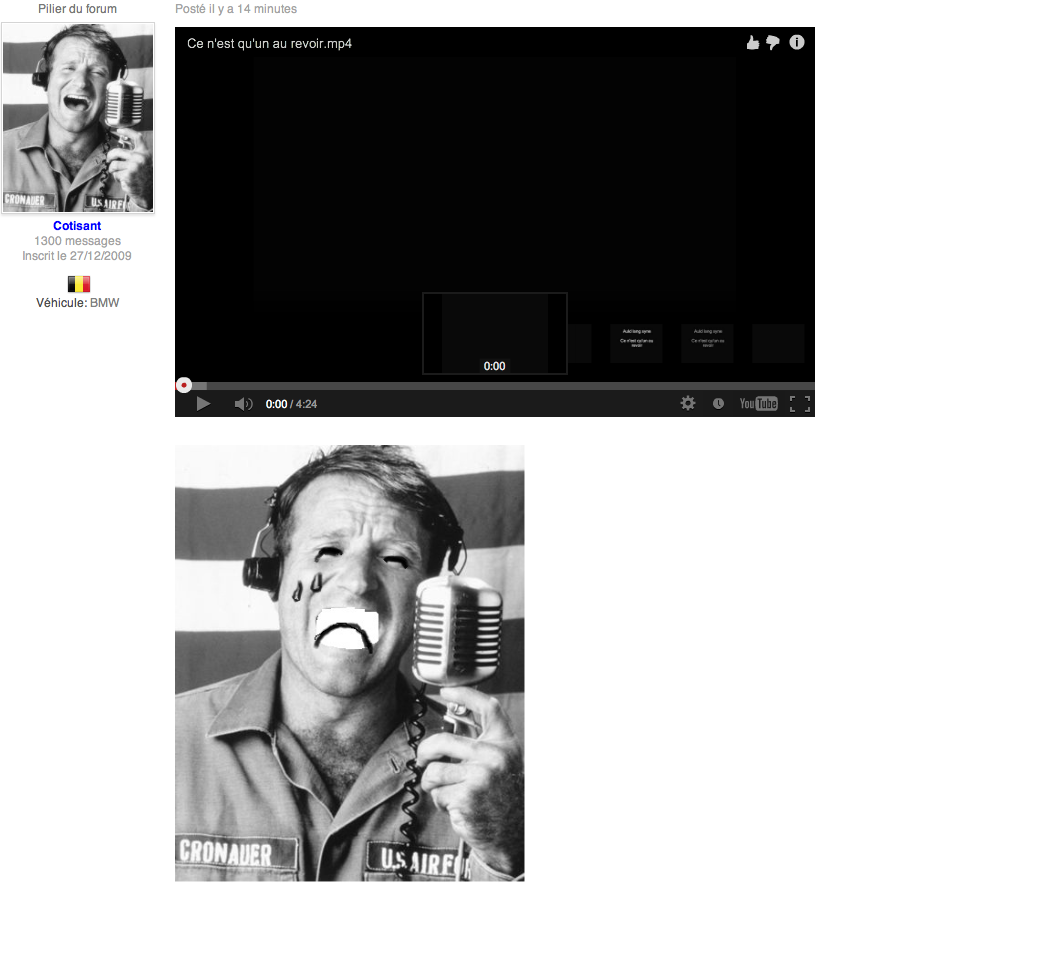The width and height of the screenshot is (1064, 973).
Task: Click the 'Véhicule: BMW' text
Action: click(77, 303)
